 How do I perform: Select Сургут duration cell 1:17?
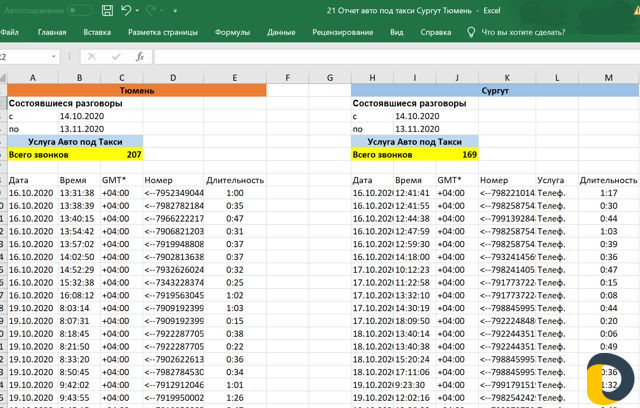tap(609, 193)
